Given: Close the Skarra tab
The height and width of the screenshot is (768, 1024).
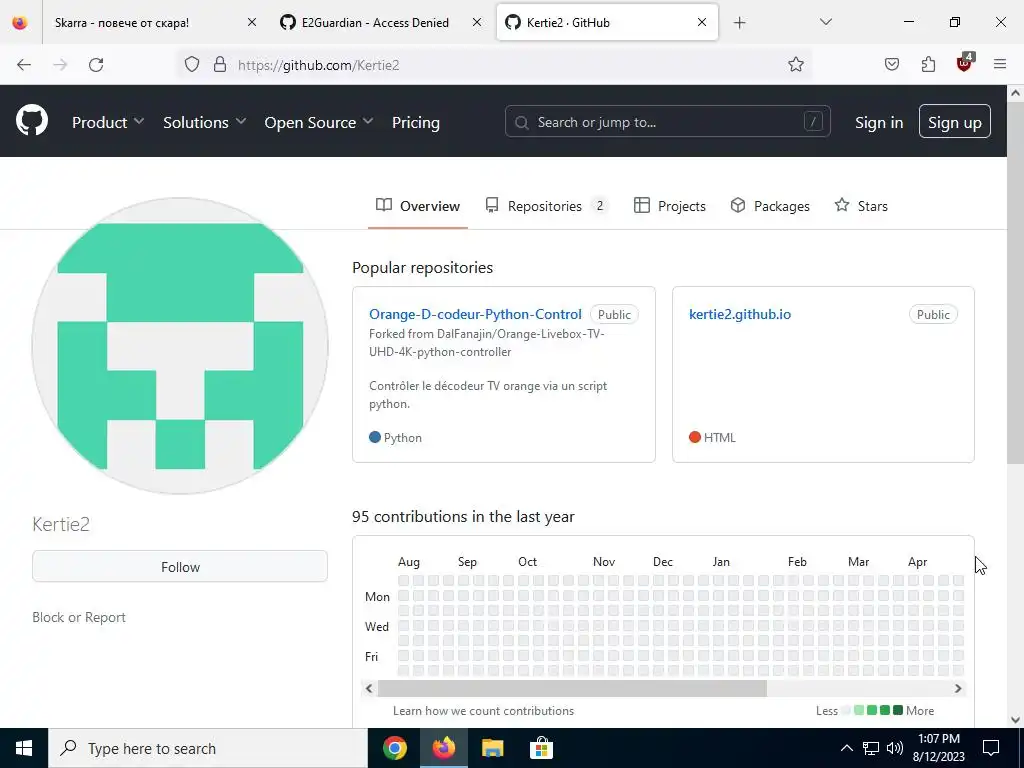Looking at the screenshot, I should coord(252,22).
